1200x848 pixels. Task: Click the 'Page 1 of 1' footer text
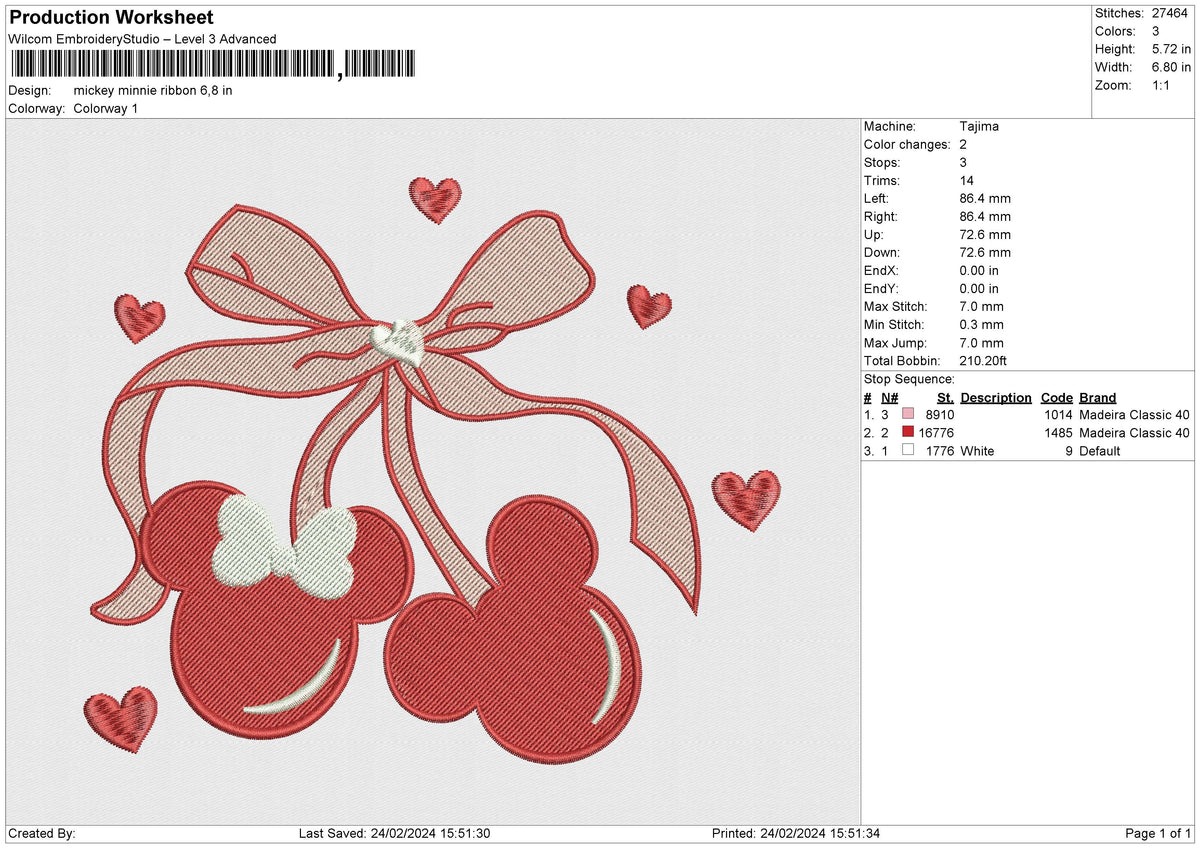coord(1158,834)
